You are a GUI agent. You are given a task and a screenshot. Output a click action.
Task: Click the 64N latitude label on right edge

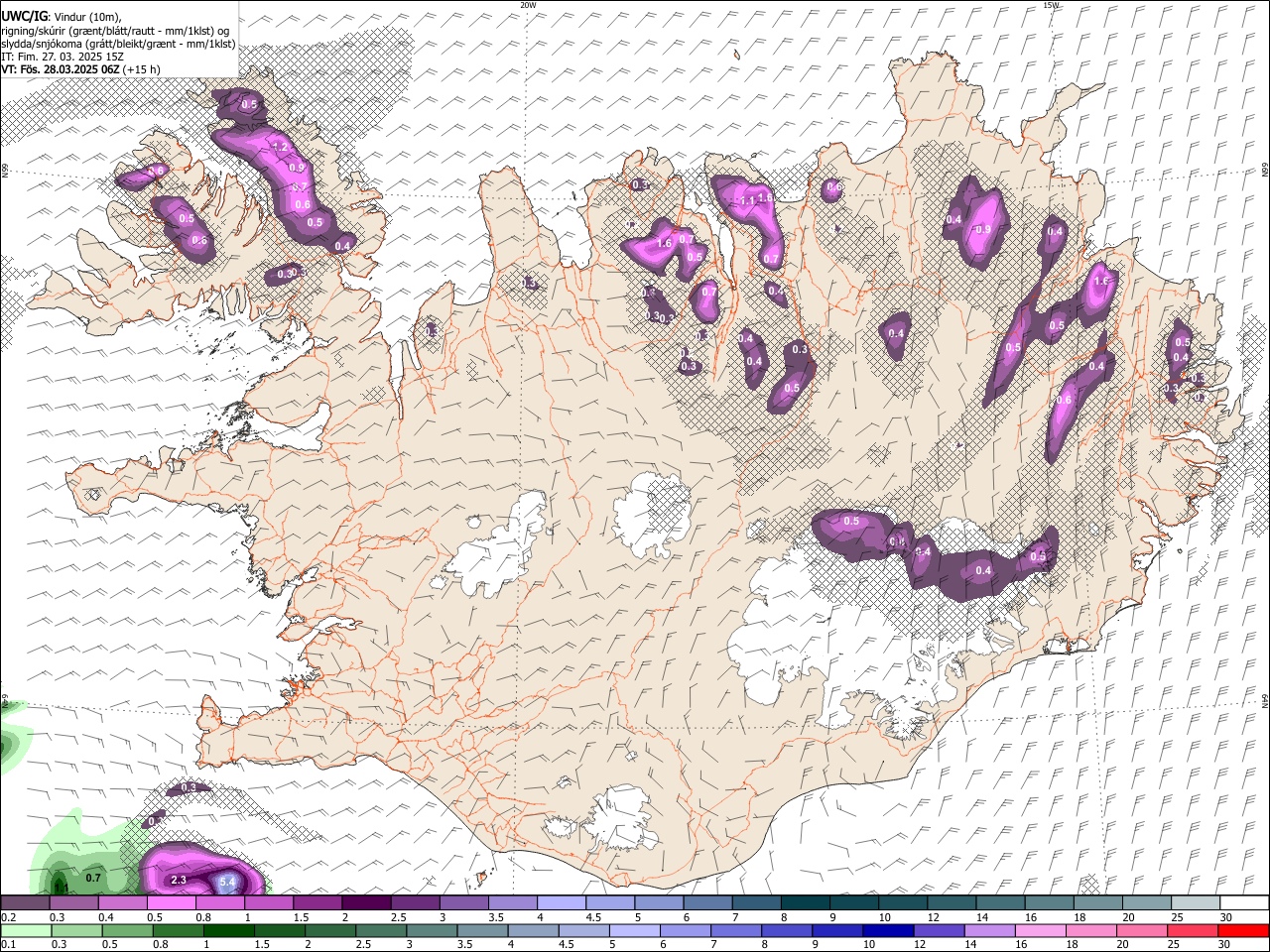[x=1265, y=699]
